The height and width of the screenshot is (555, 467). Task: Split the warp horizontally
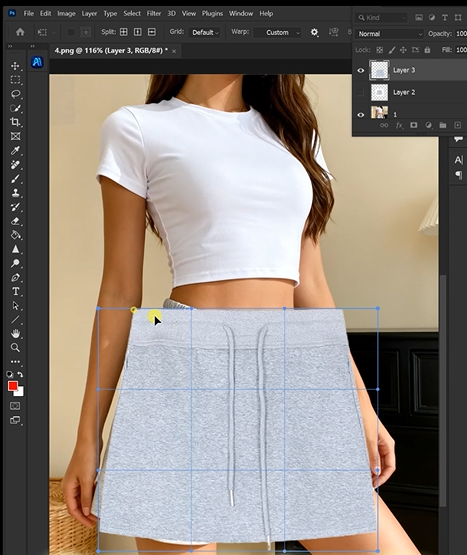click(x=152, y=32)
